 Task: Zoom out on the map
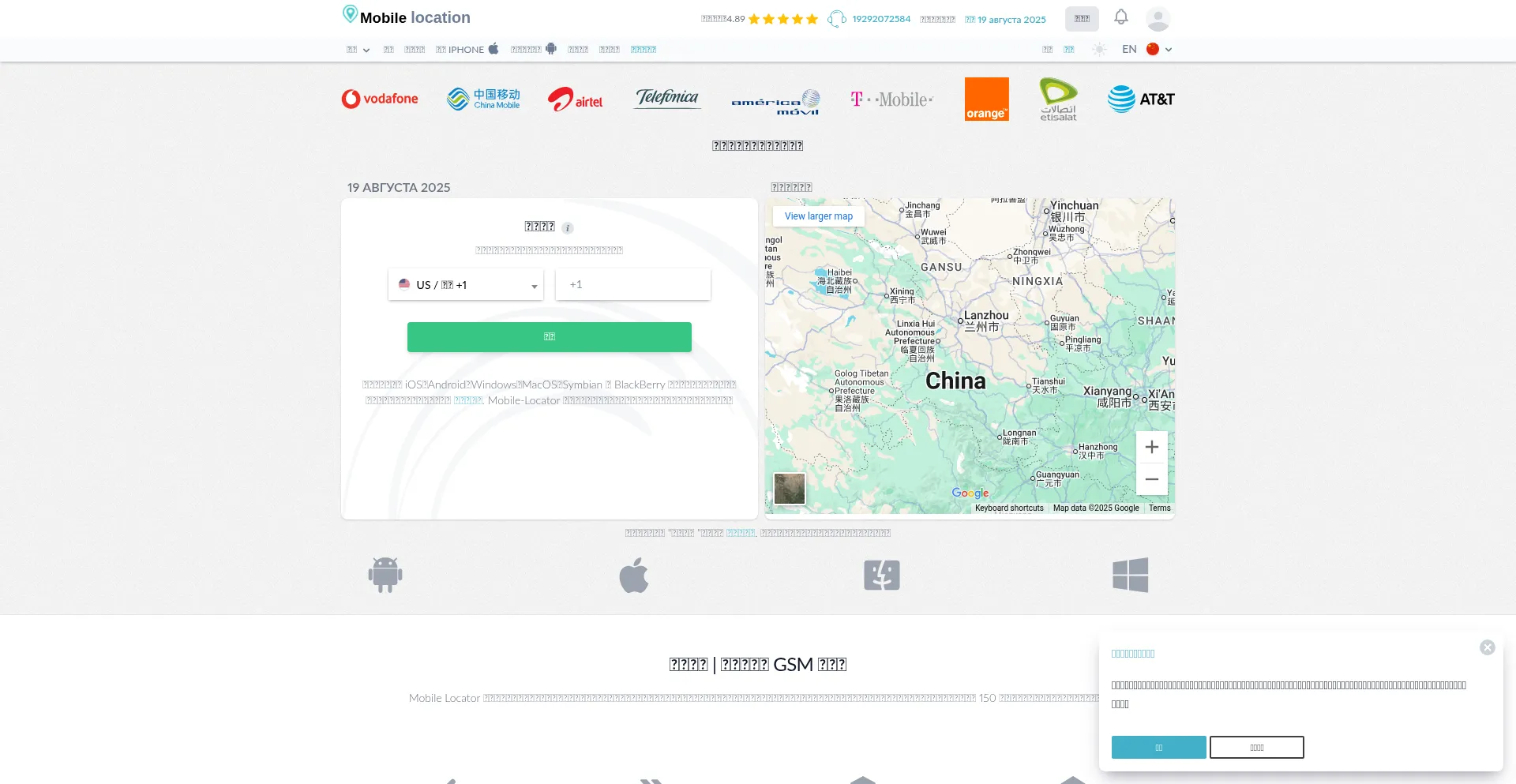(x=1152, y=479)
